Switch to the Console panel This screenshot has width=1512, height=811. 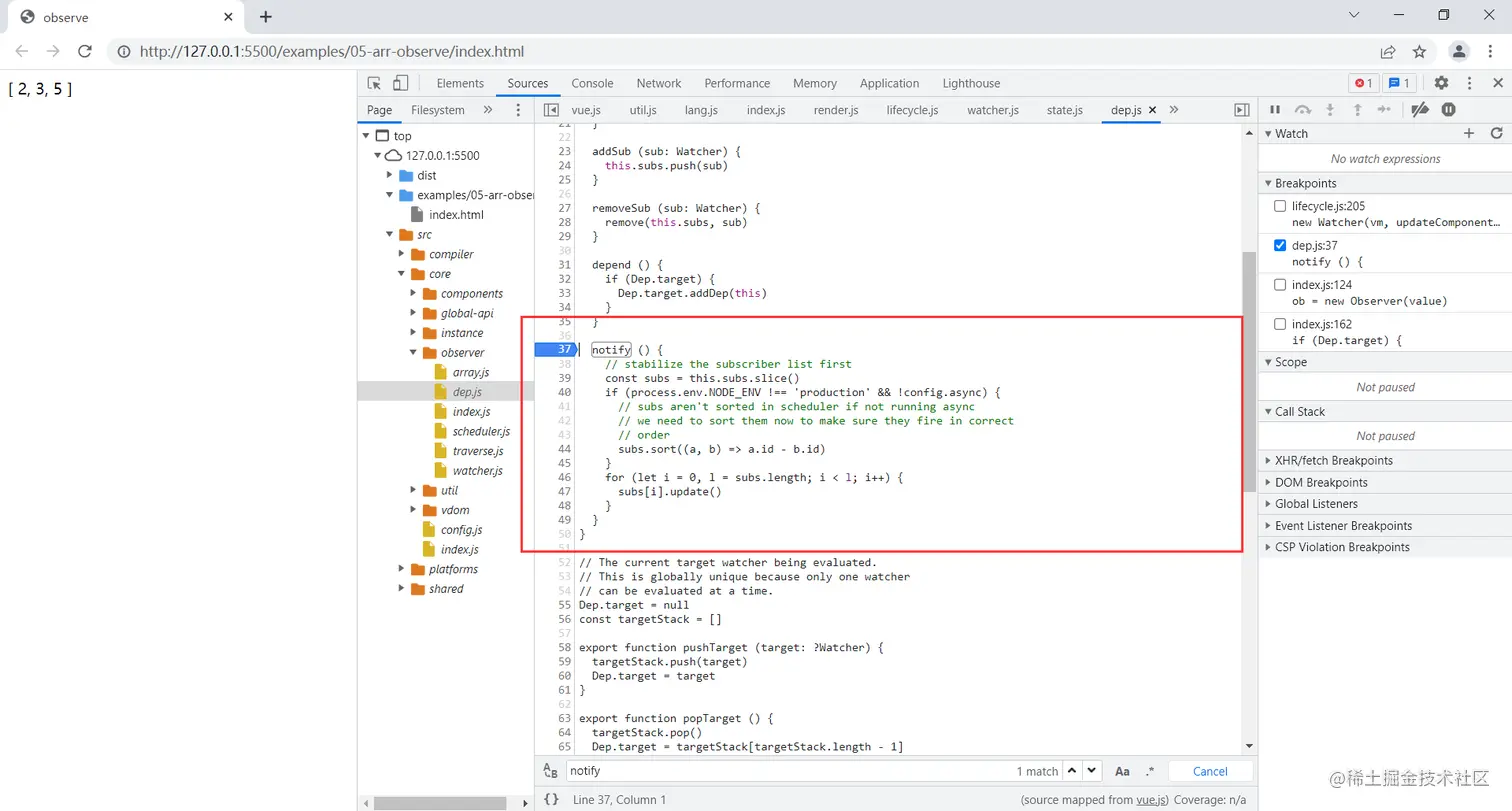[592, 83]
